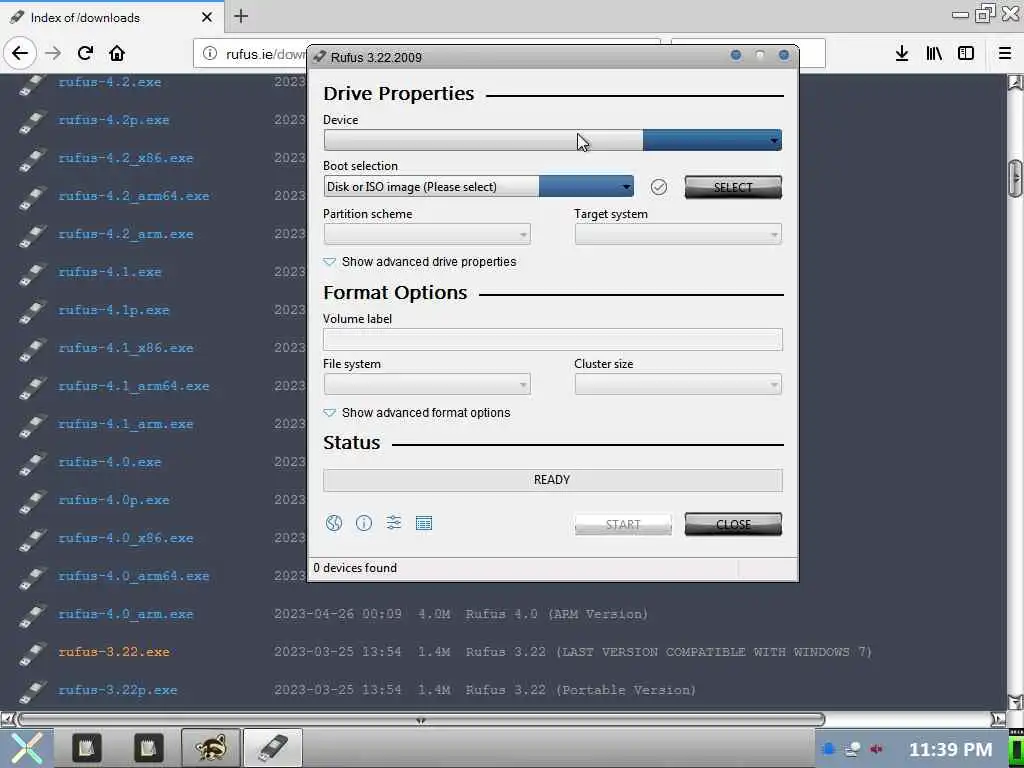Click the blue tray icon near clock

click(828, 749)
